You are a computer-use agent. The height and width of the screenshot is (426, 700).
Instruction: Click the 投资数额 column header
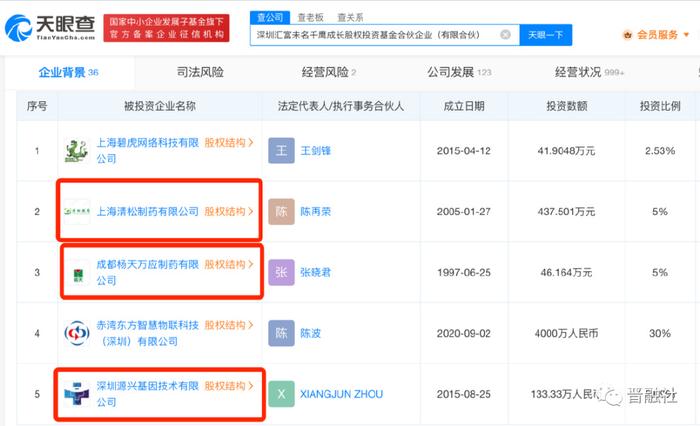pos(567,106)
